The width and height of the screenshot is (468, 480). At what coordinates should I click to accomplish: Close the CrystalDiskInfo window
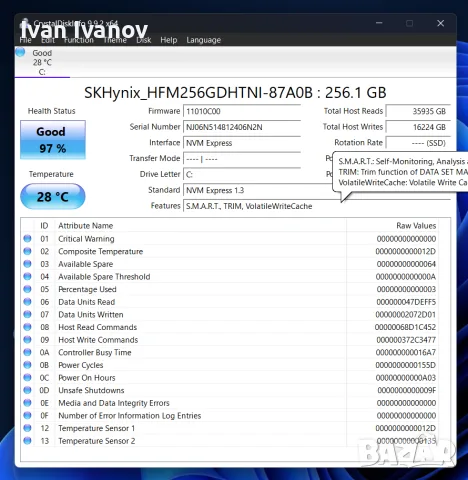pyautogui.click(x=440, y=23)
